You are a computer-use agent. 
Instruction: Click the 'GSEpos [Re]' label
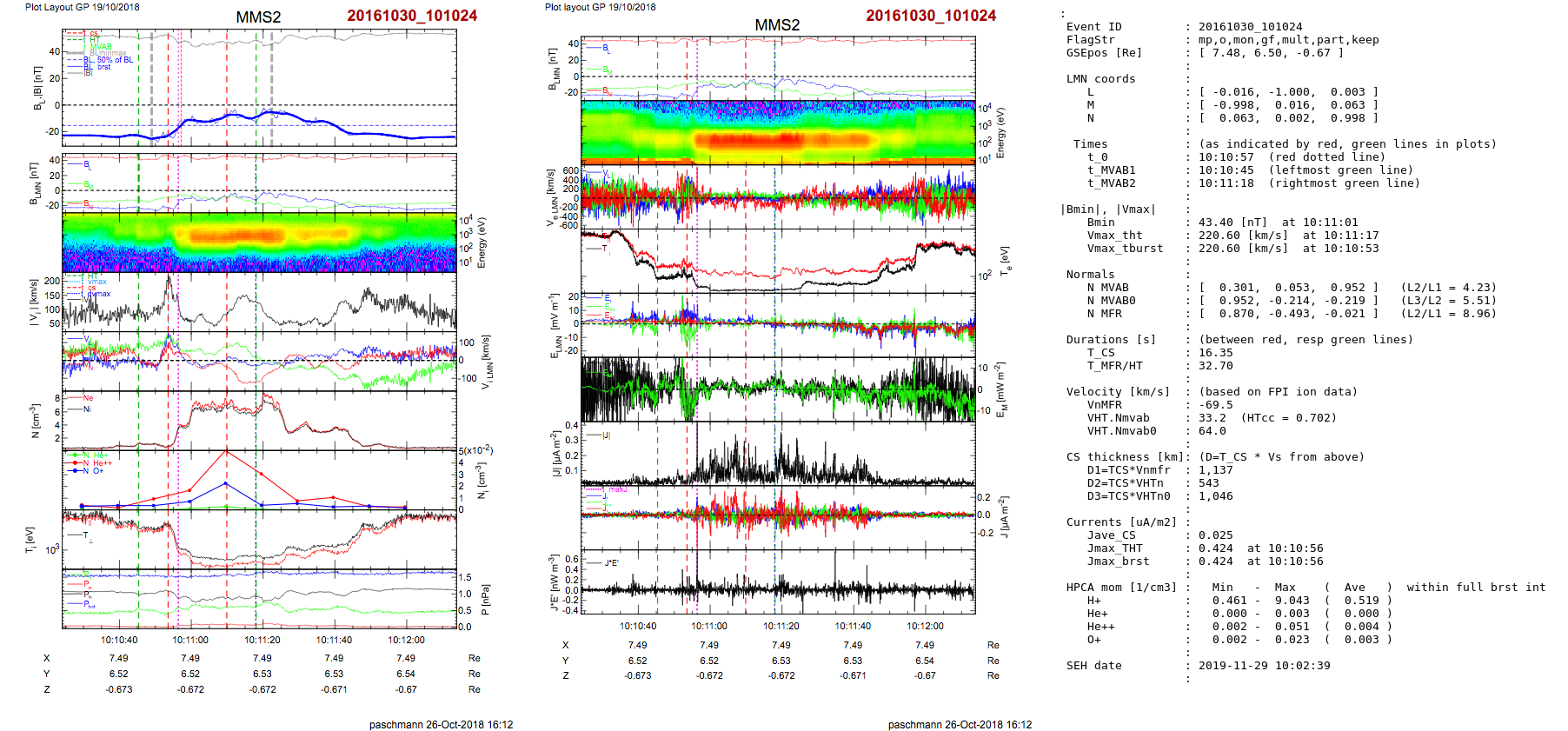[x=1104, y=53]
